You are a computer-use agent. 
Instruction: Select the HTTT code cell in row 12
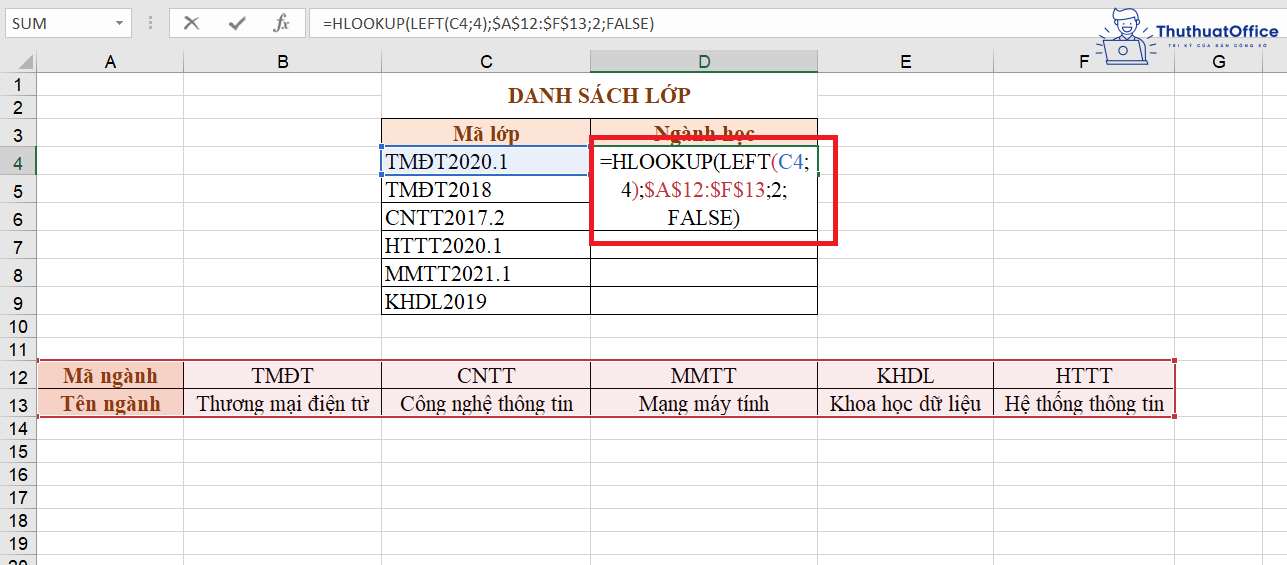tap(1084, 376)
